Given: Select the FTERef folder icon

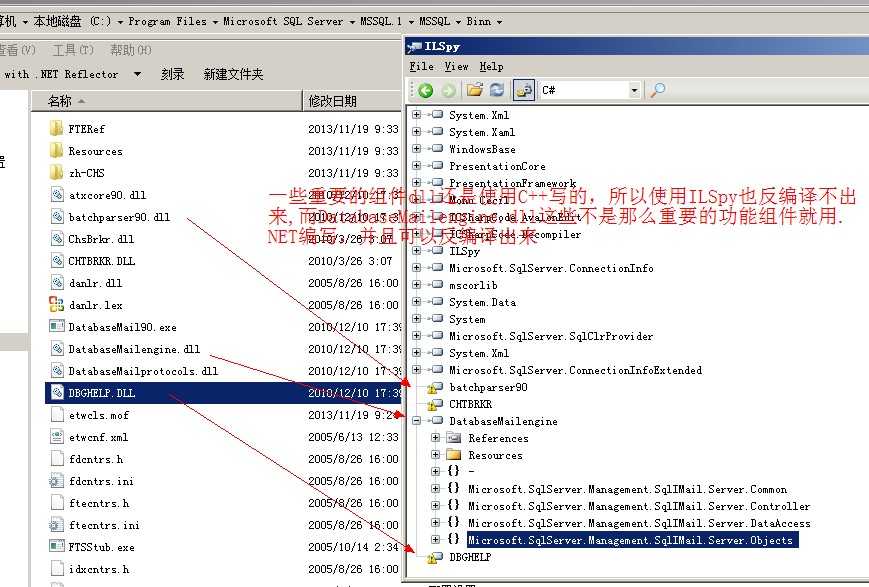Looking at the screenshot, I should pos(56,129).
